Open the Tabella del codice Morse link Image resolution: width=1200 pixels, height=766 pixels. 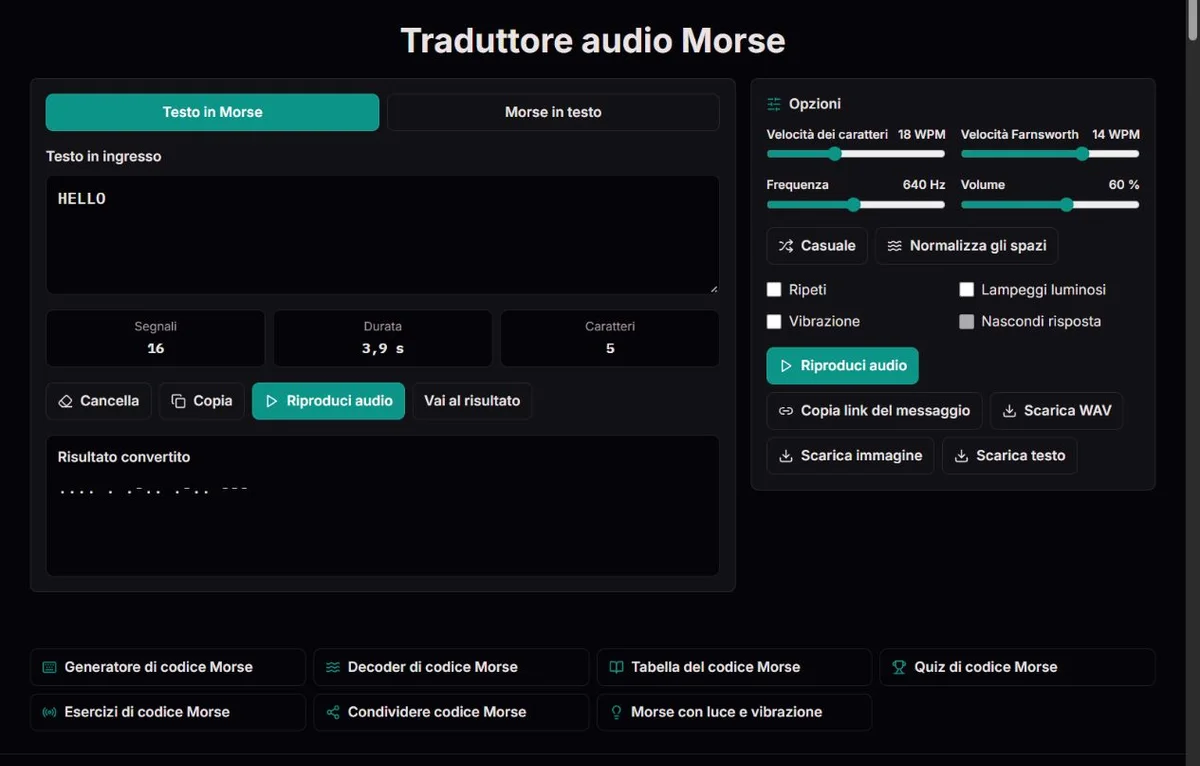coord(734,667)
